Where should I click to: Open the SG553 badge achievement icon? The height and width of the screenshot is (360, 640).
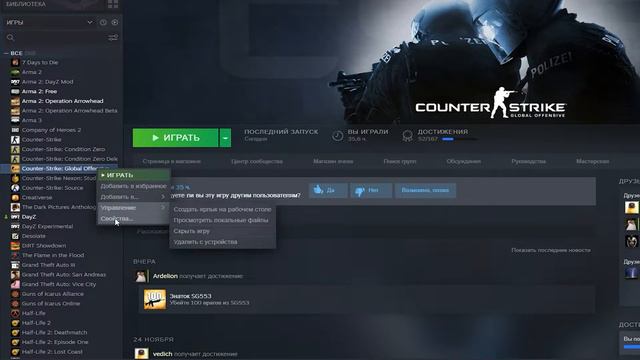click(155, 299)
